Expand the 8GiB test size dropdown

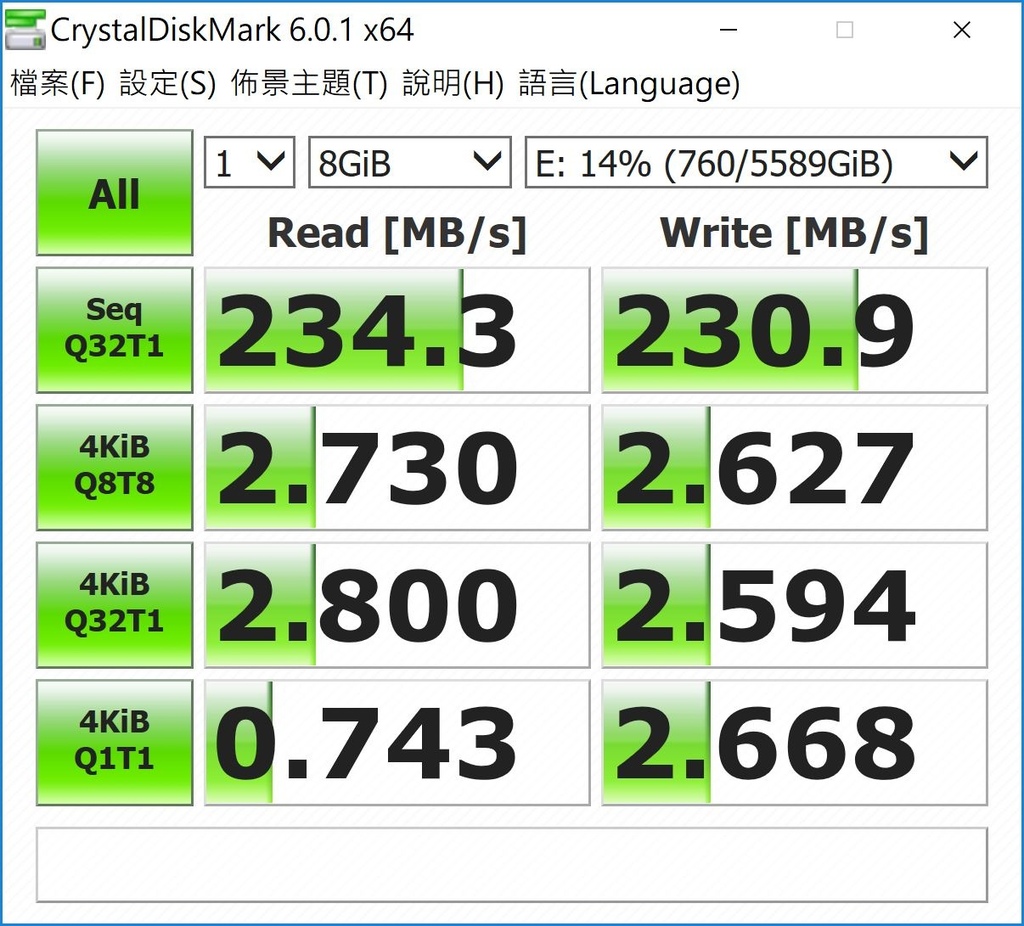pos(409,162)
